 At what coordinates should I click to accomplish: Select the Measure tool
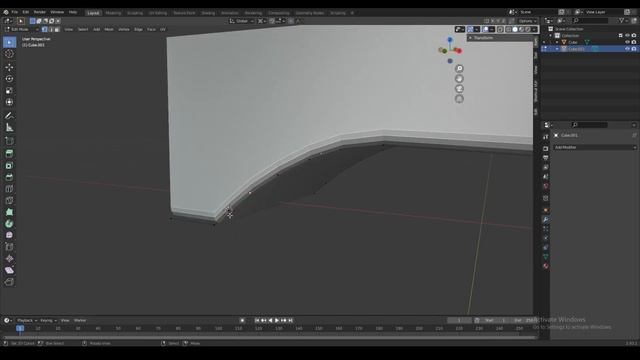(9, 128)
